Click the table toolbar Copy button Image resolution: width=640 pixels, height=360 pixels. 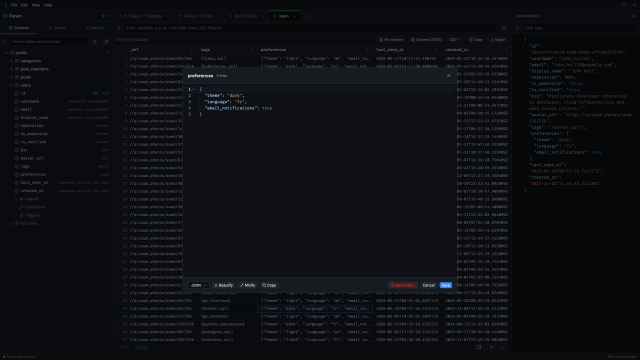476,40
